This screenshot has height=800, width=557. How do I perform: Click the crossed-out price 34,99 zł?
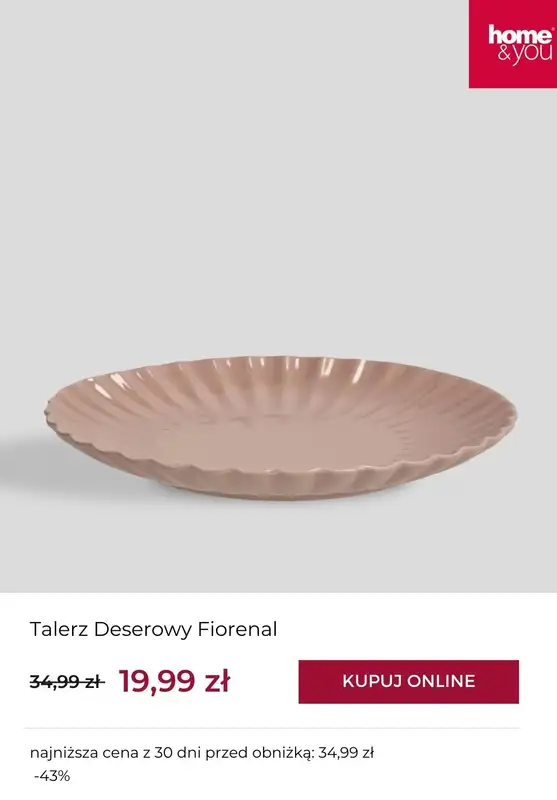[x=67, y=681]
